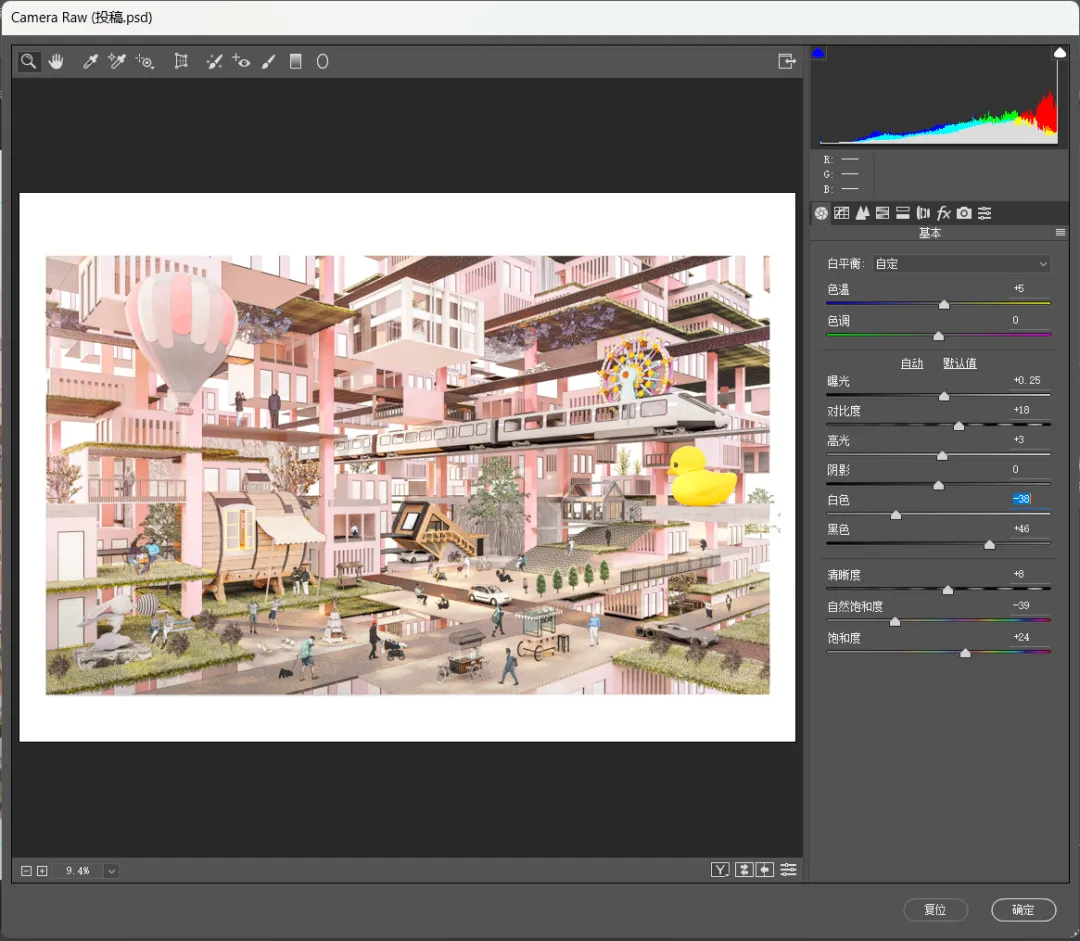Switch to the Tone Curve tab
This screenshot has width=1080, height=941.
pos(842,213)
